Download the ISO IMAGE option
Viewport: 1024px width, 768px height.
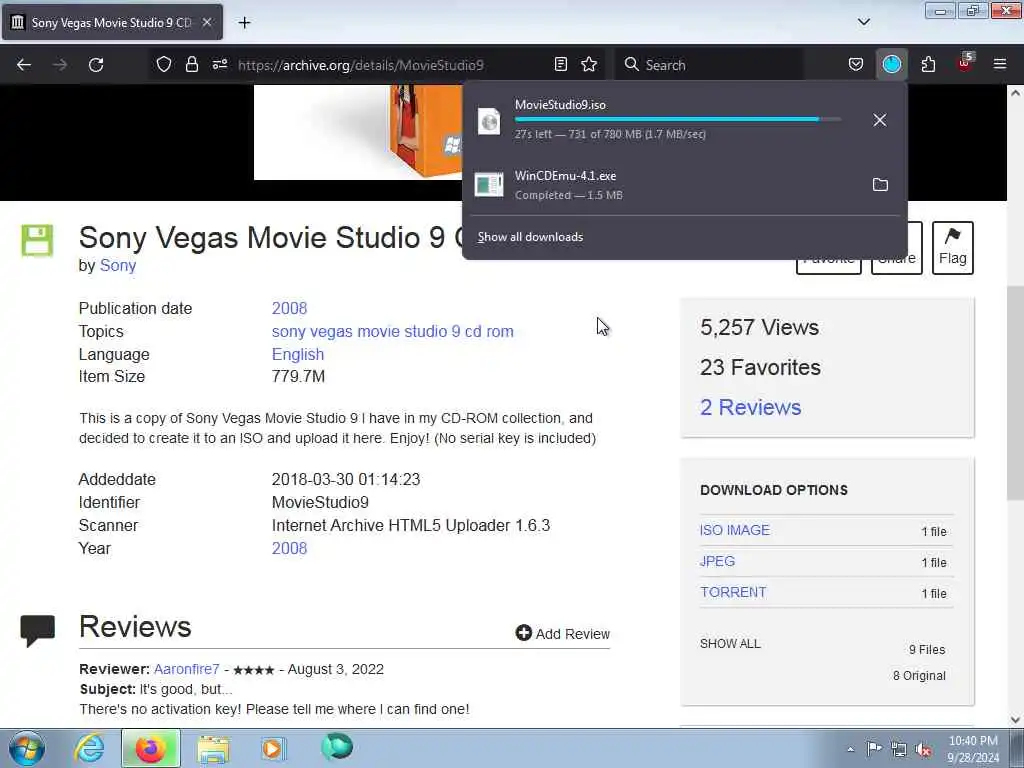tap(735, 530)
